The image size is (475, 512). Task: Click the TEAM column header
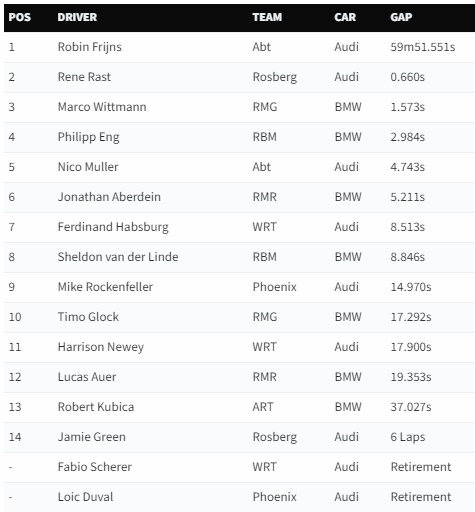coord(267,17)
